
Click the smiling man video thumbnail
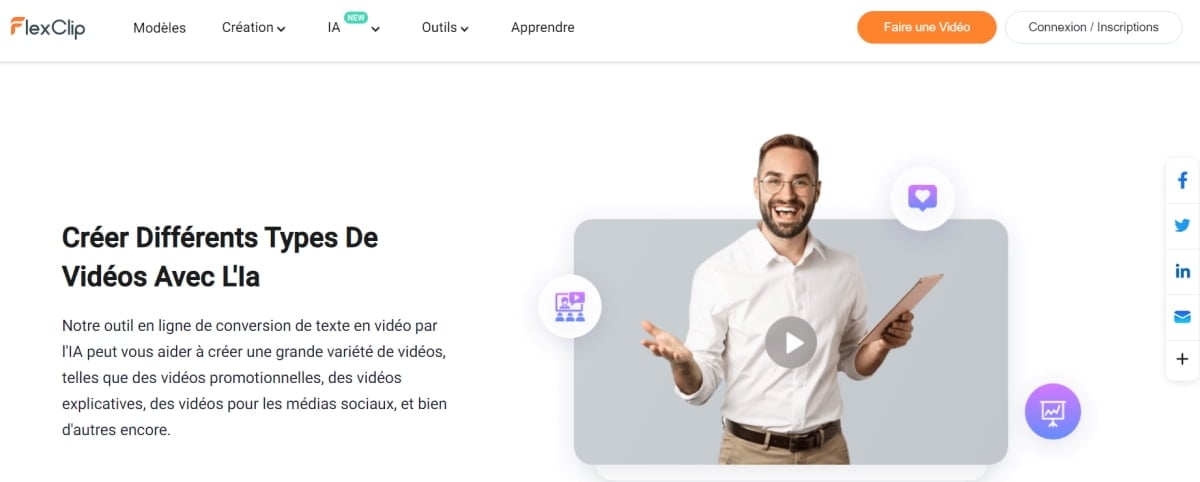(x=791, y=342)
